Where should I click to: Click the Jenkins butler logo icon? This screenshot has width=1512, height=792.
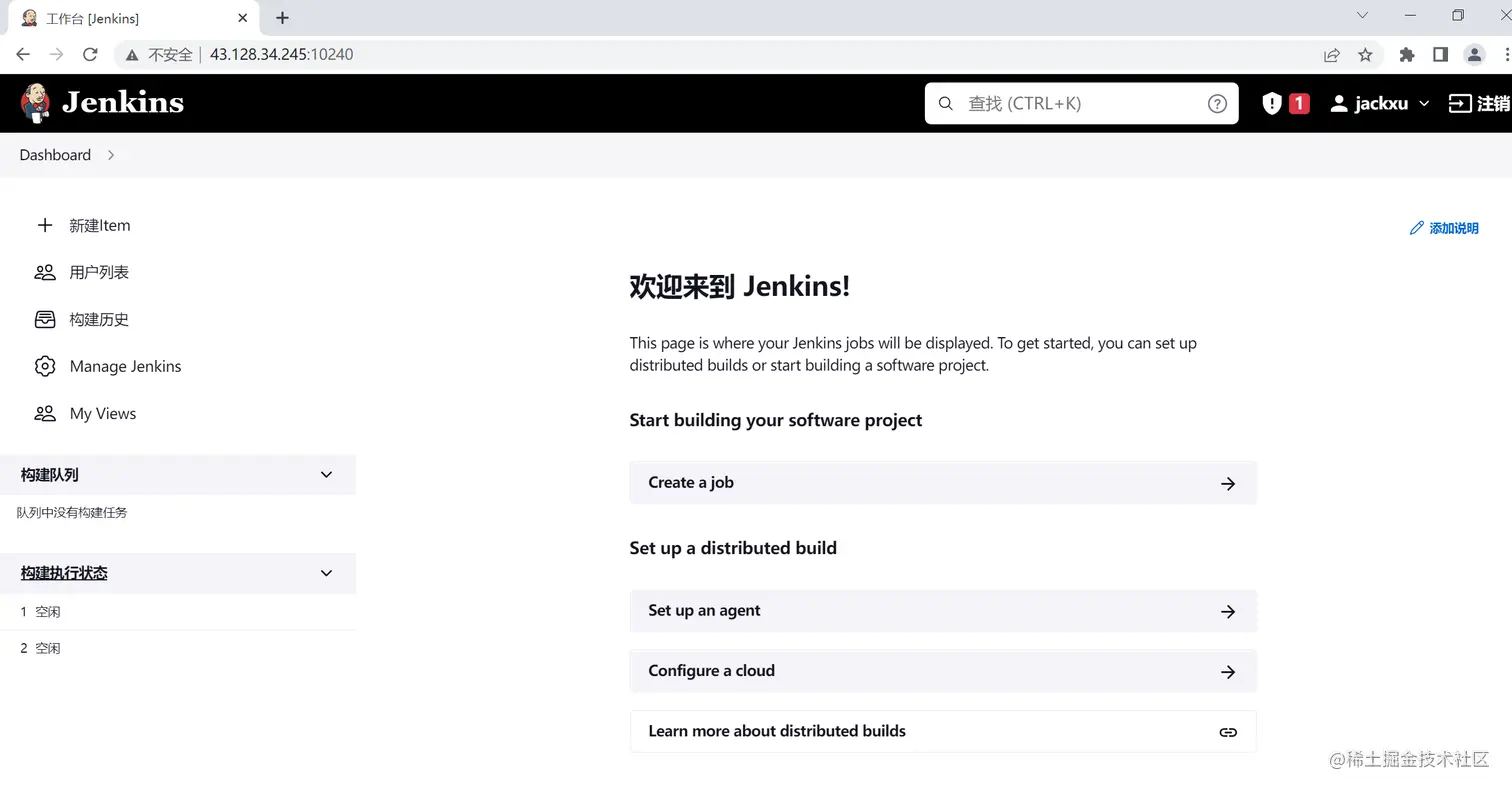point(35,103)
